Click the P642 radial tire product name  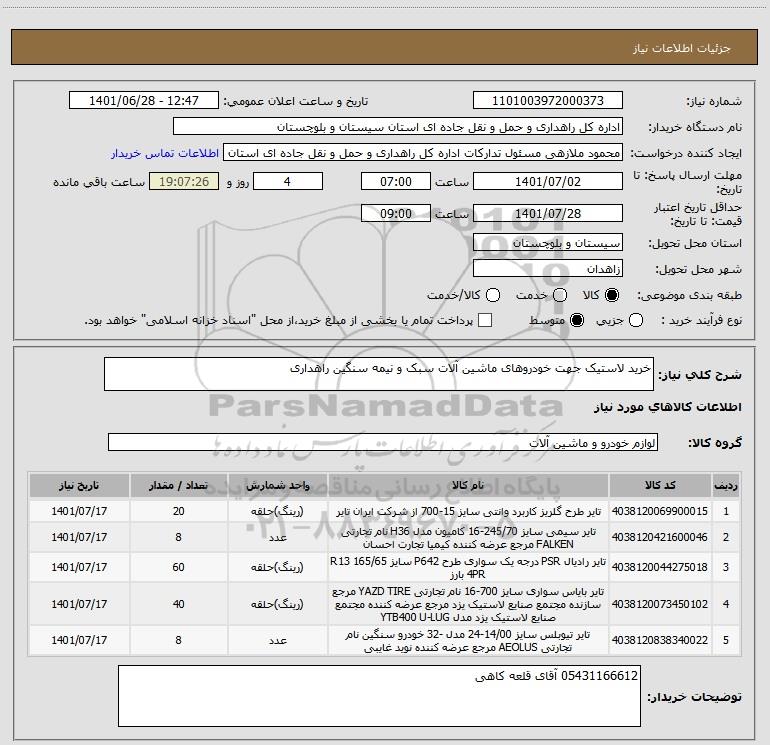(x=468, y=568)
